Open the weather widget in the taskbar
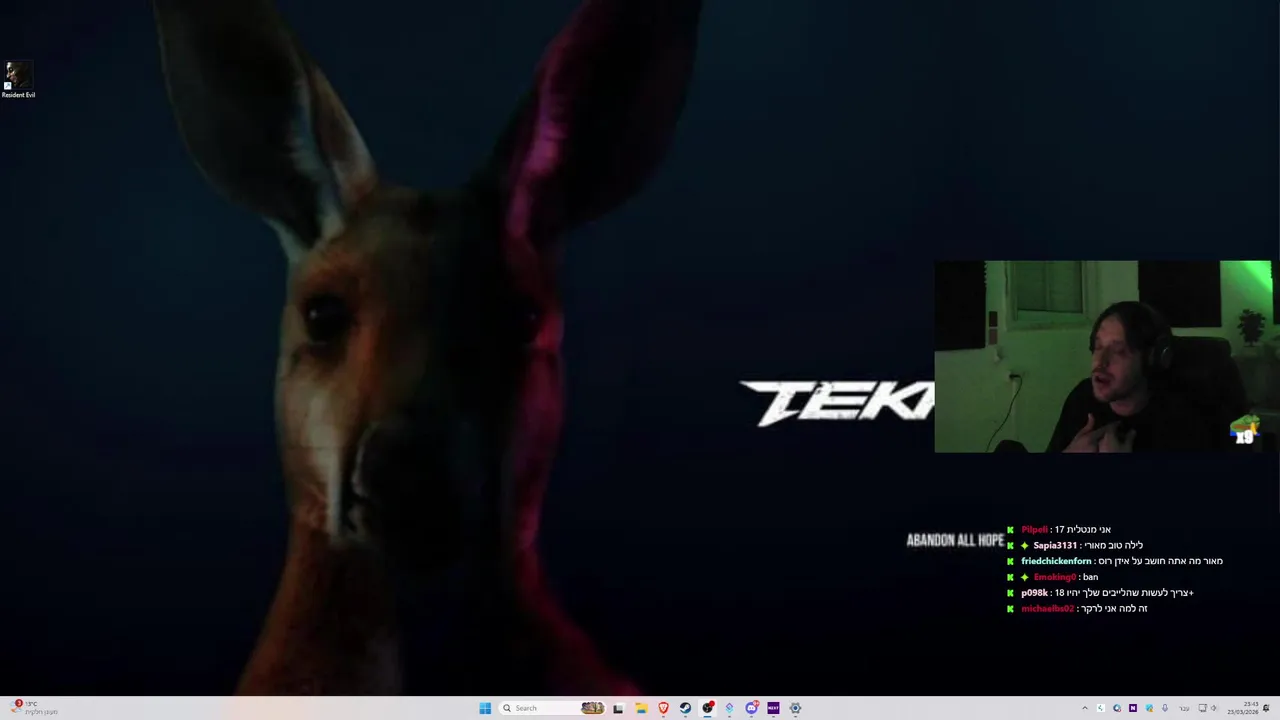 34,708
